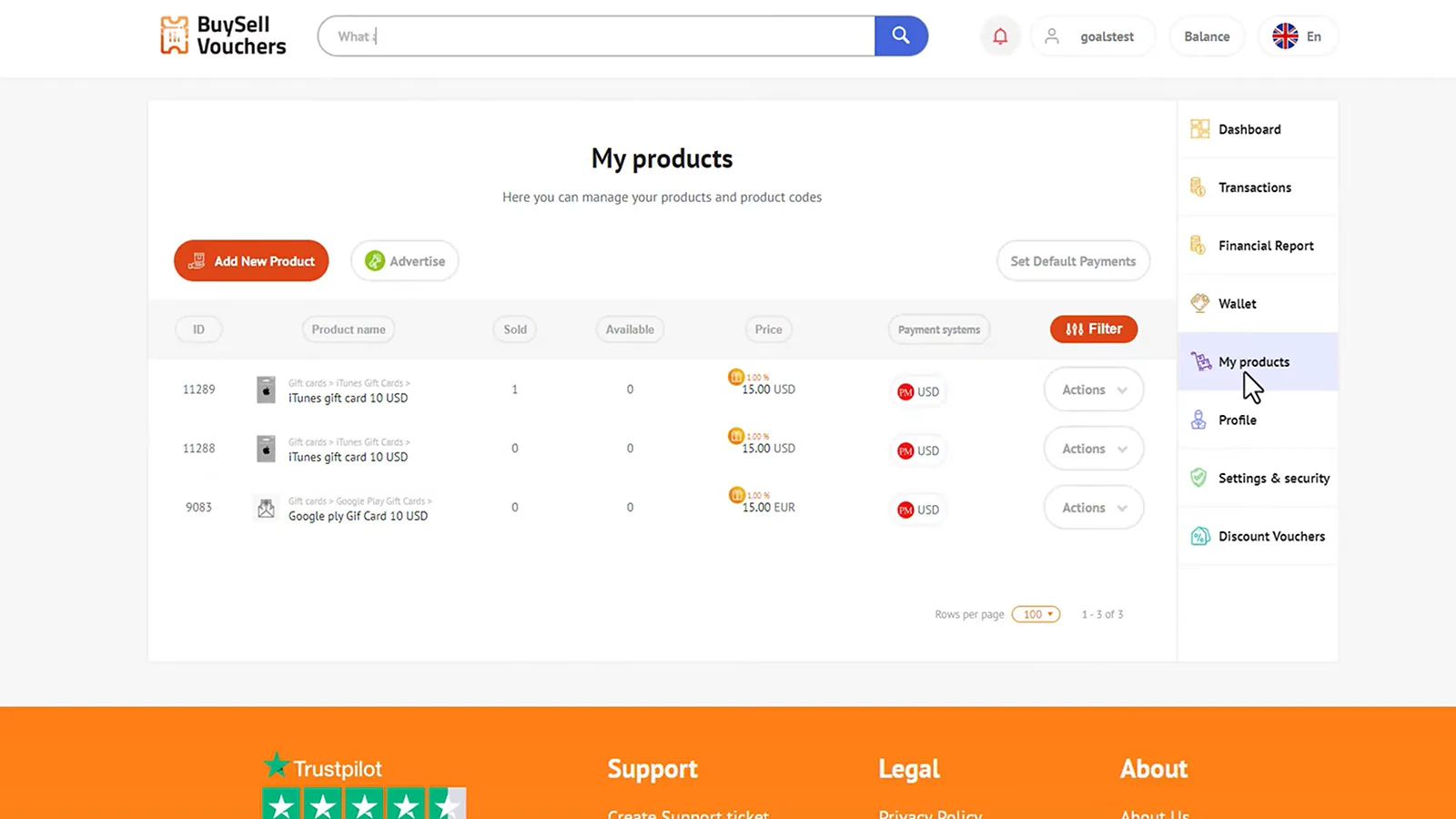This screenshot has width=1456, height=819.
Task: Click the Transactions coins icon
Action: pos(1198,187)
